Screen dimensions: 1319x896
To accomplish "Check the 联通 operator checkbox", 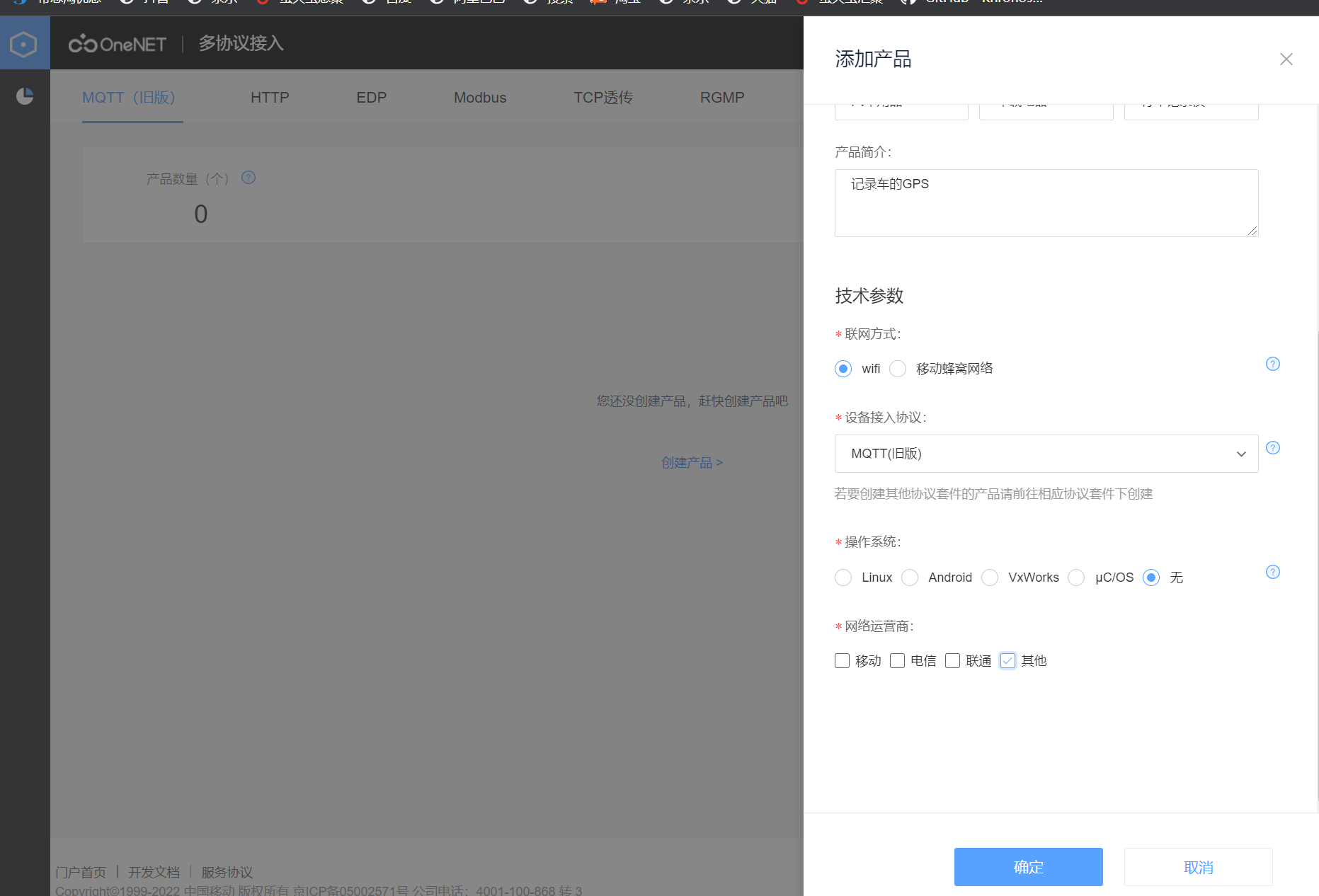I will point(952,660).
